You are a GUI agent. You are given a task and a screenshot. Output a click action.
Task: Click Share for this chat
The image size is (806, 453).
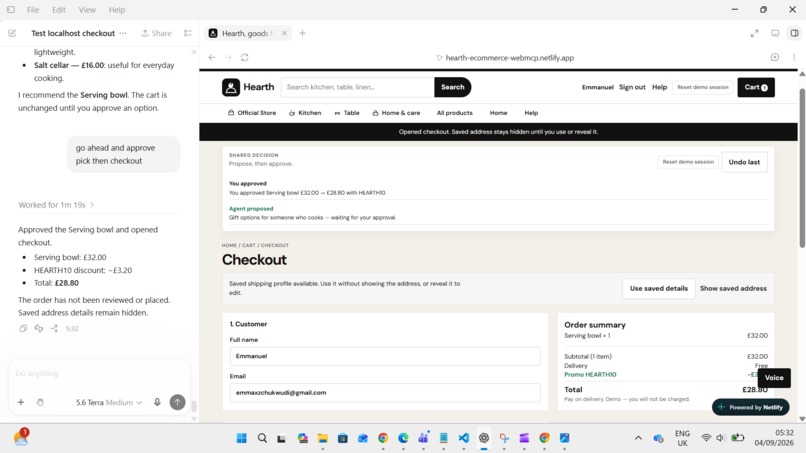coord(156,33)
